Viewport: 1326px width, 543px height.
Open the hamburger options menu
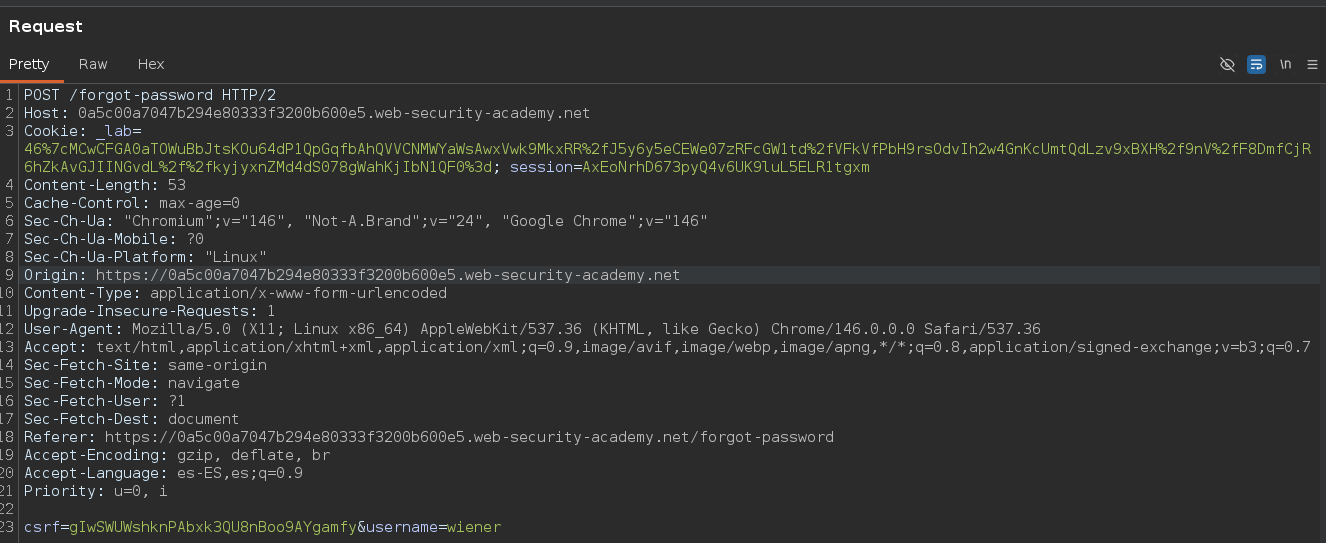[x=1312, y=64]
